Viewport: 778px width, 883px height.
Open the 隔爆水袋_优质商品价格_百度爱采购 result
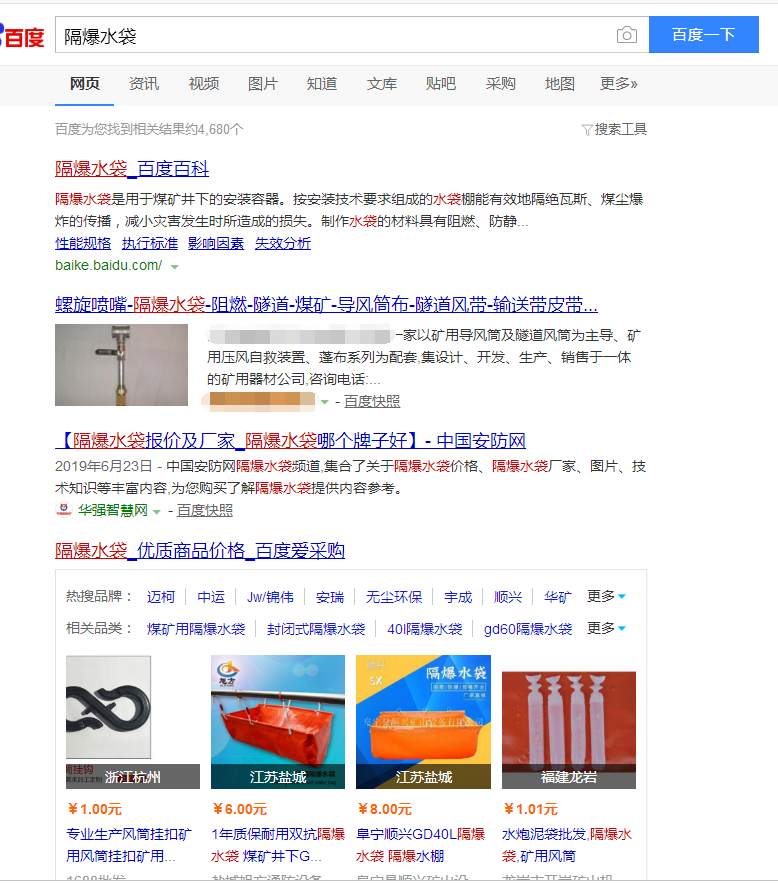tap(200, 550)
